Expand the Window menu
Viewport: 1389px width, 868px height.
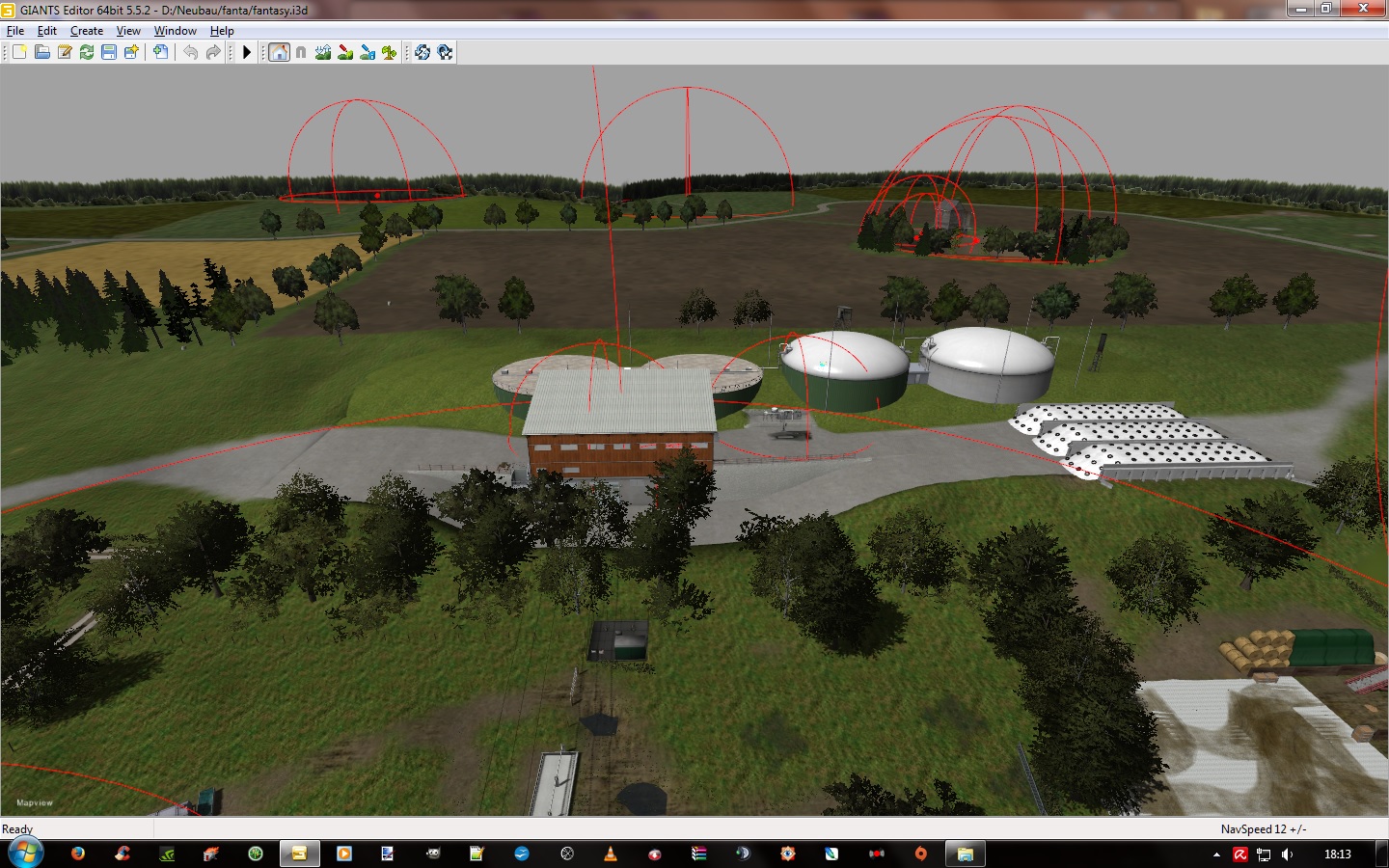pos(175,31)
